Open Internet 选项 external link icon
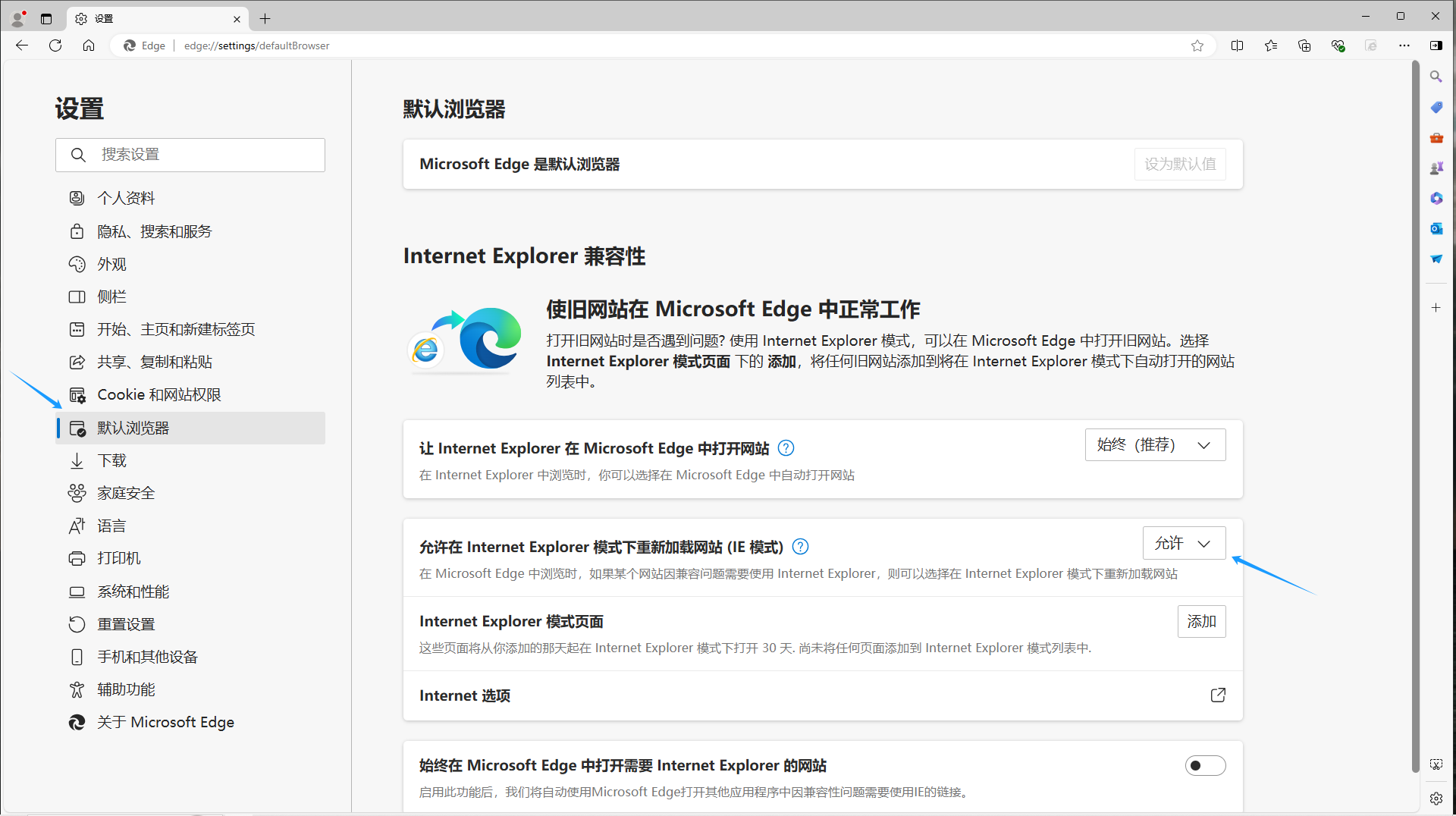Image resolution: width=1456 pixels, height=816 pixels. click(1218, 695)
